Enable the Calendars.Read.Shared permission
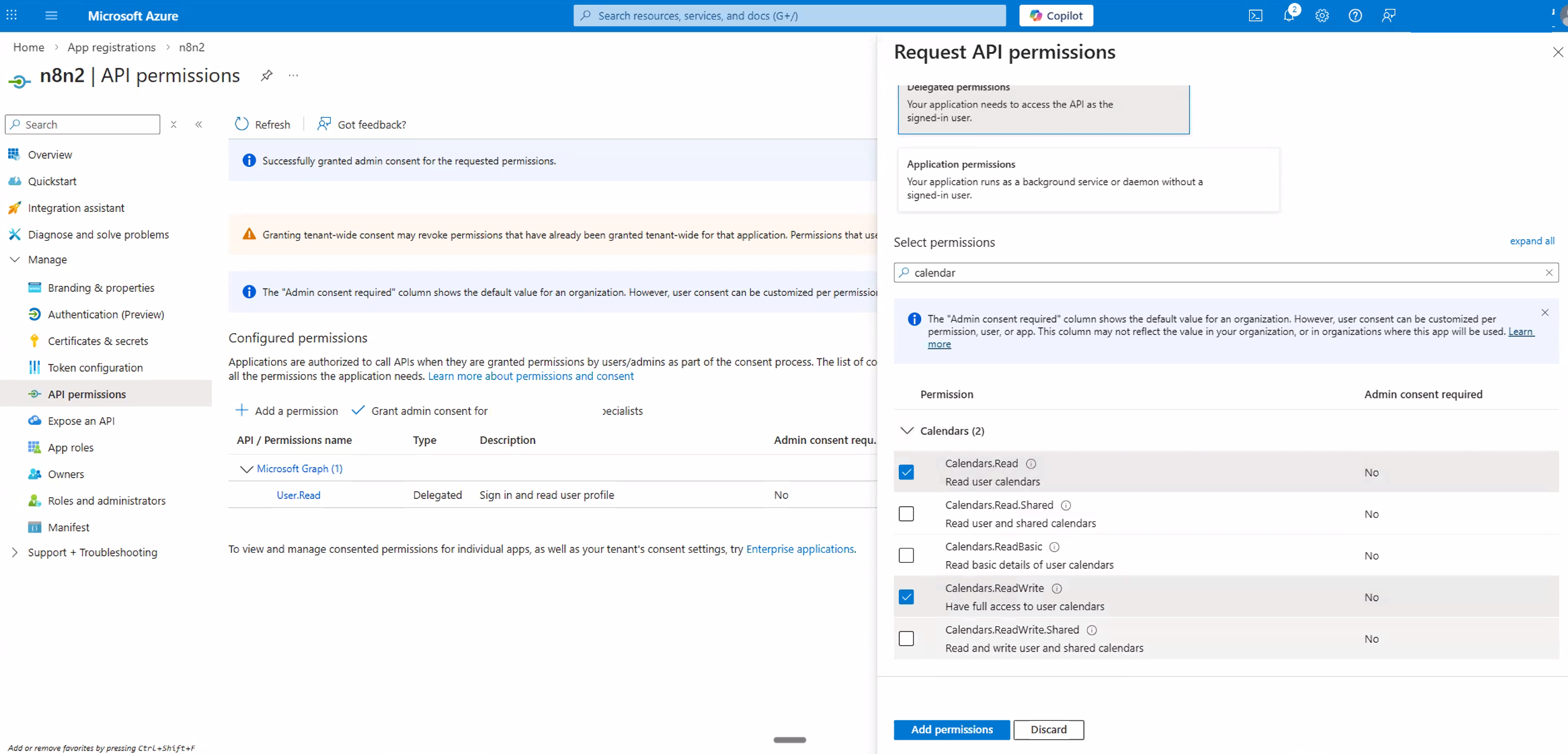Viewport: 1568px width, 754px height. click(x=906, y=514)
